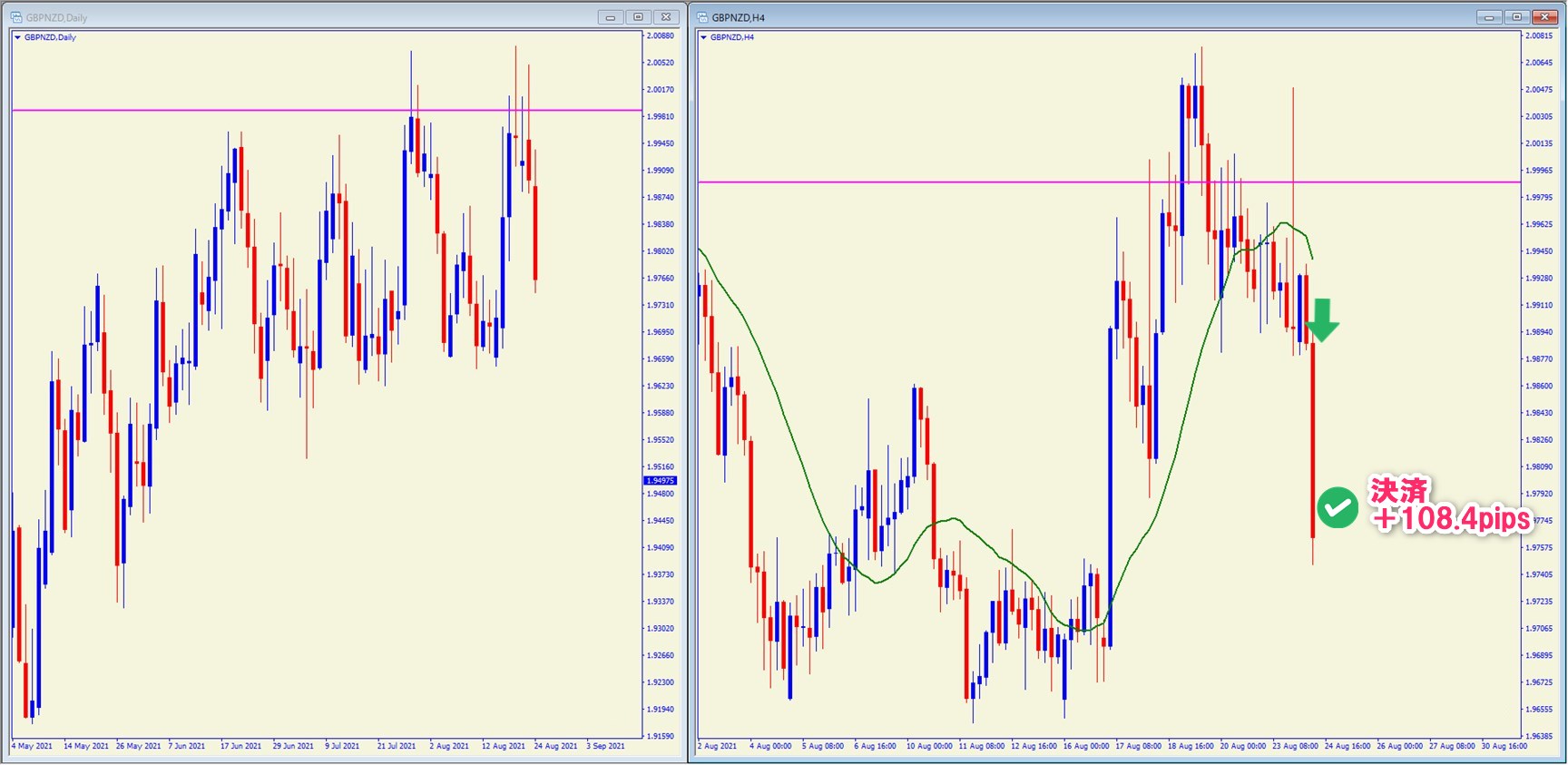Image resolution: width=1568 pixels, height=765 pixels.
Task: Click the 2.00815 price level on H4 axis
Action: click(x=1539, y=36)
